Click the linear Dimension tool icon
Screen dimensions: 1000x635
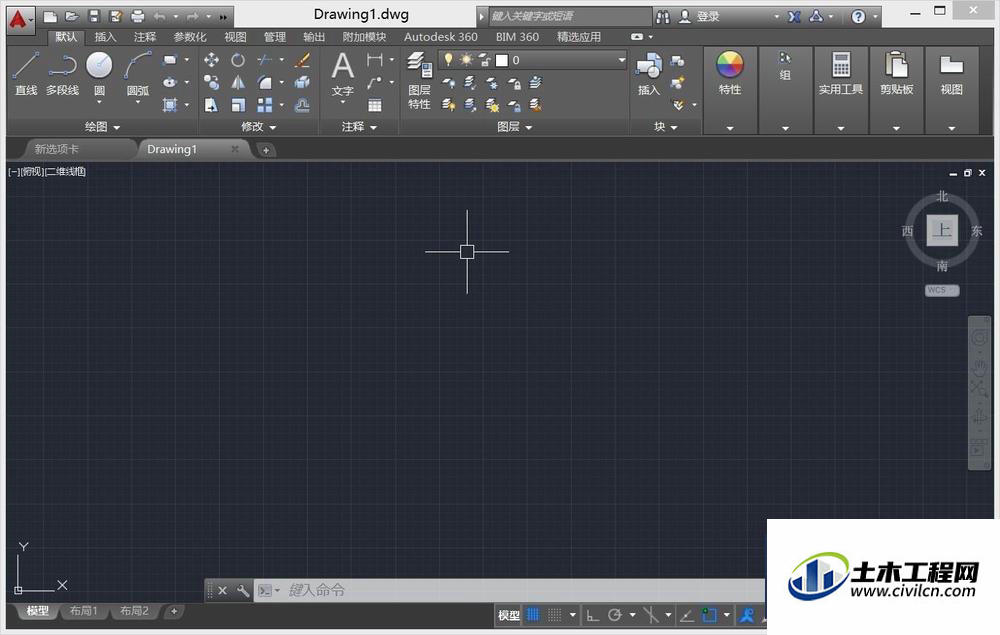(x=375, y=60)
